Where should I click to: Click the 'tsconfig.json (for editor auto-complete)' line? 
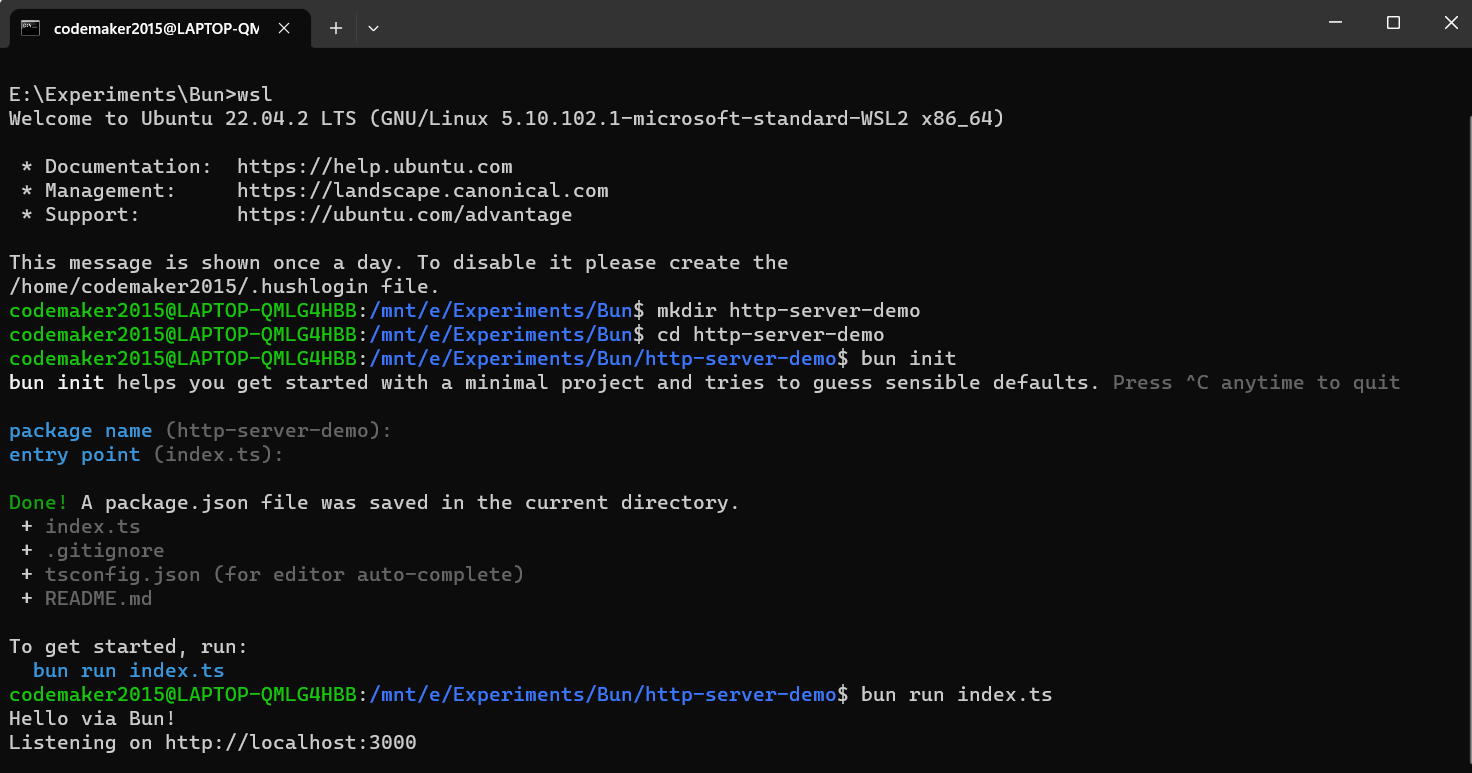tap(285, 575)
